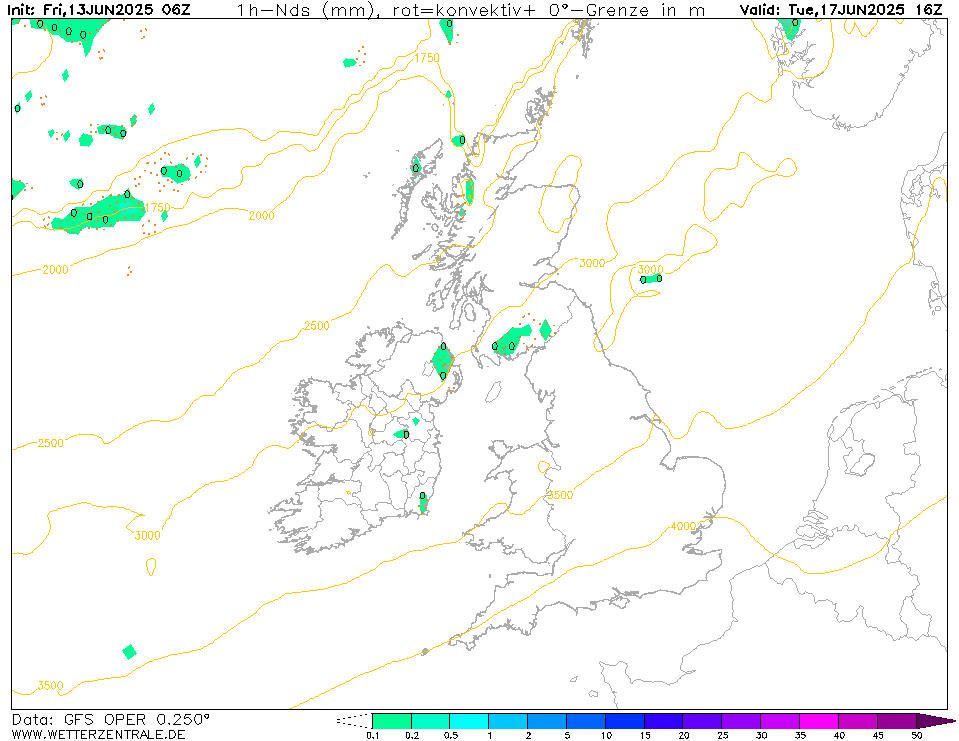This screenshot has width=959, height=741.
Task: Click the WWW.WETTERZENTRALE.DE website text
Action: pyautogui.click(x=98, y=734)
